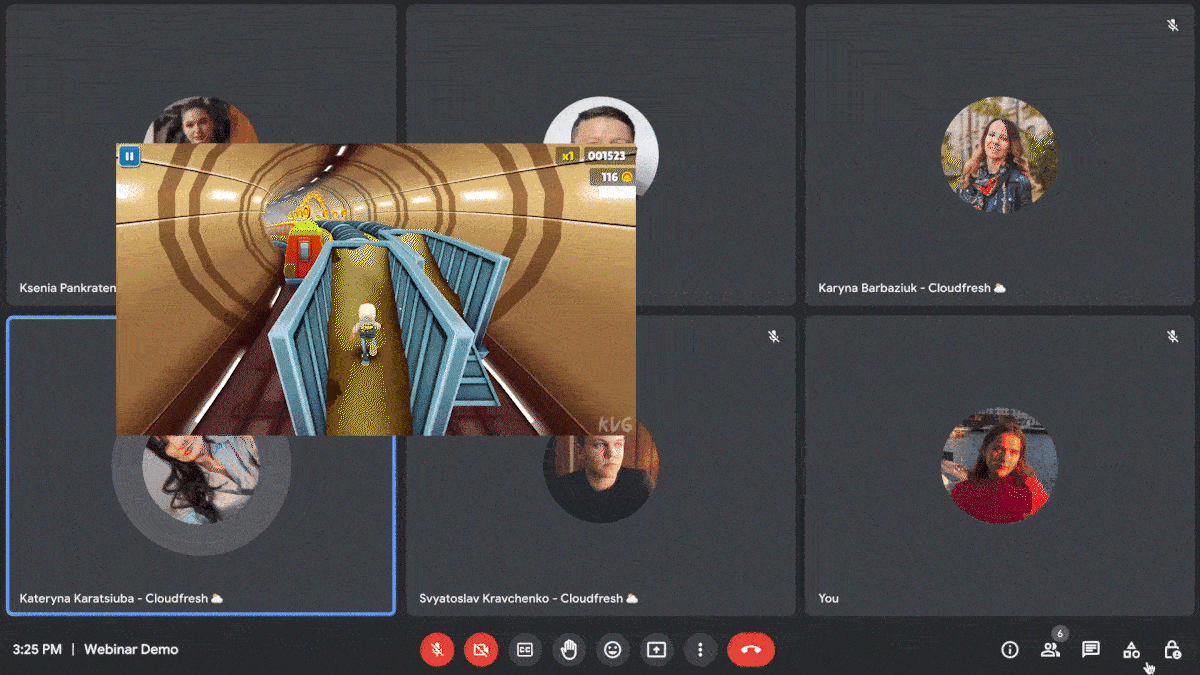Click muted mic indicator on your tile

[1173, 337]
